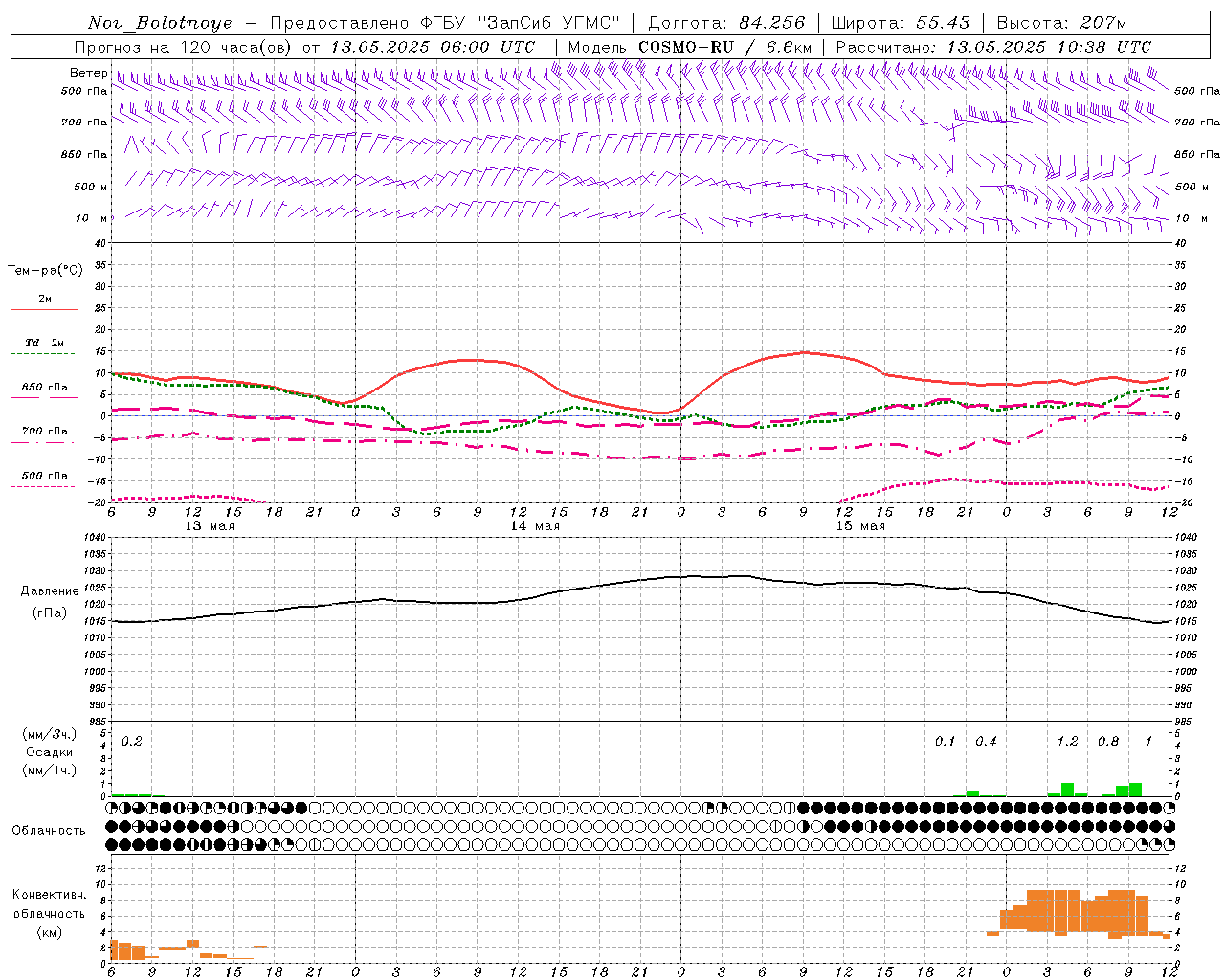1225x980 pixels.
Task: Click the Облачность cloud cover label
Action: pyautogui.click(x=49, y=831)
